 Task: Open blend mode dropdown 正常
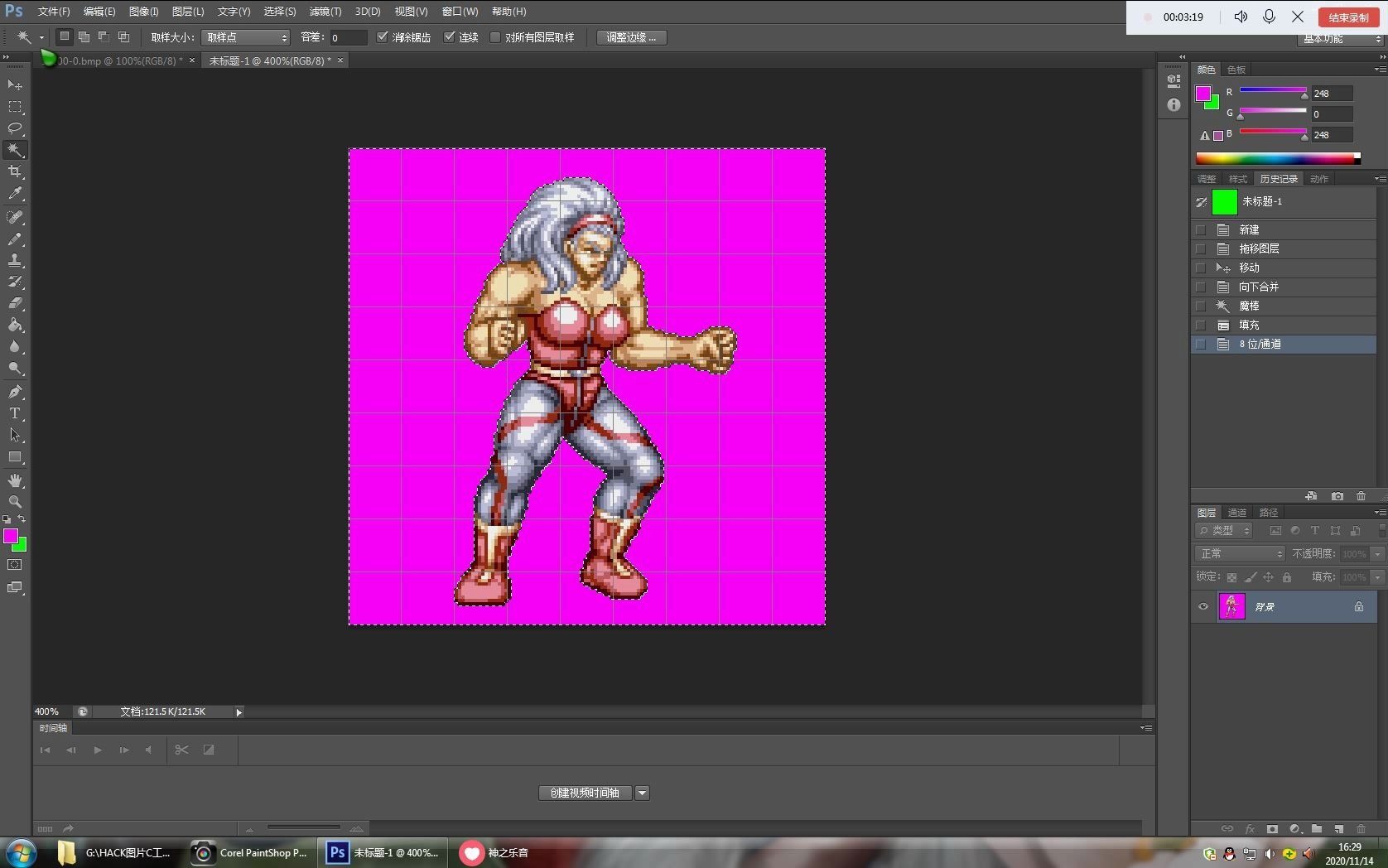[x=1240, y=553]
